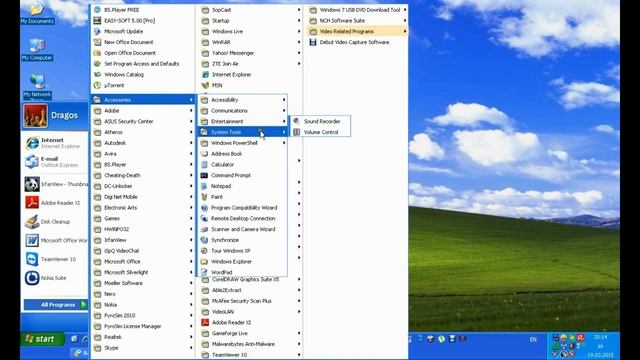
Task: Click the MSN icon
Action: click(205, 85)
